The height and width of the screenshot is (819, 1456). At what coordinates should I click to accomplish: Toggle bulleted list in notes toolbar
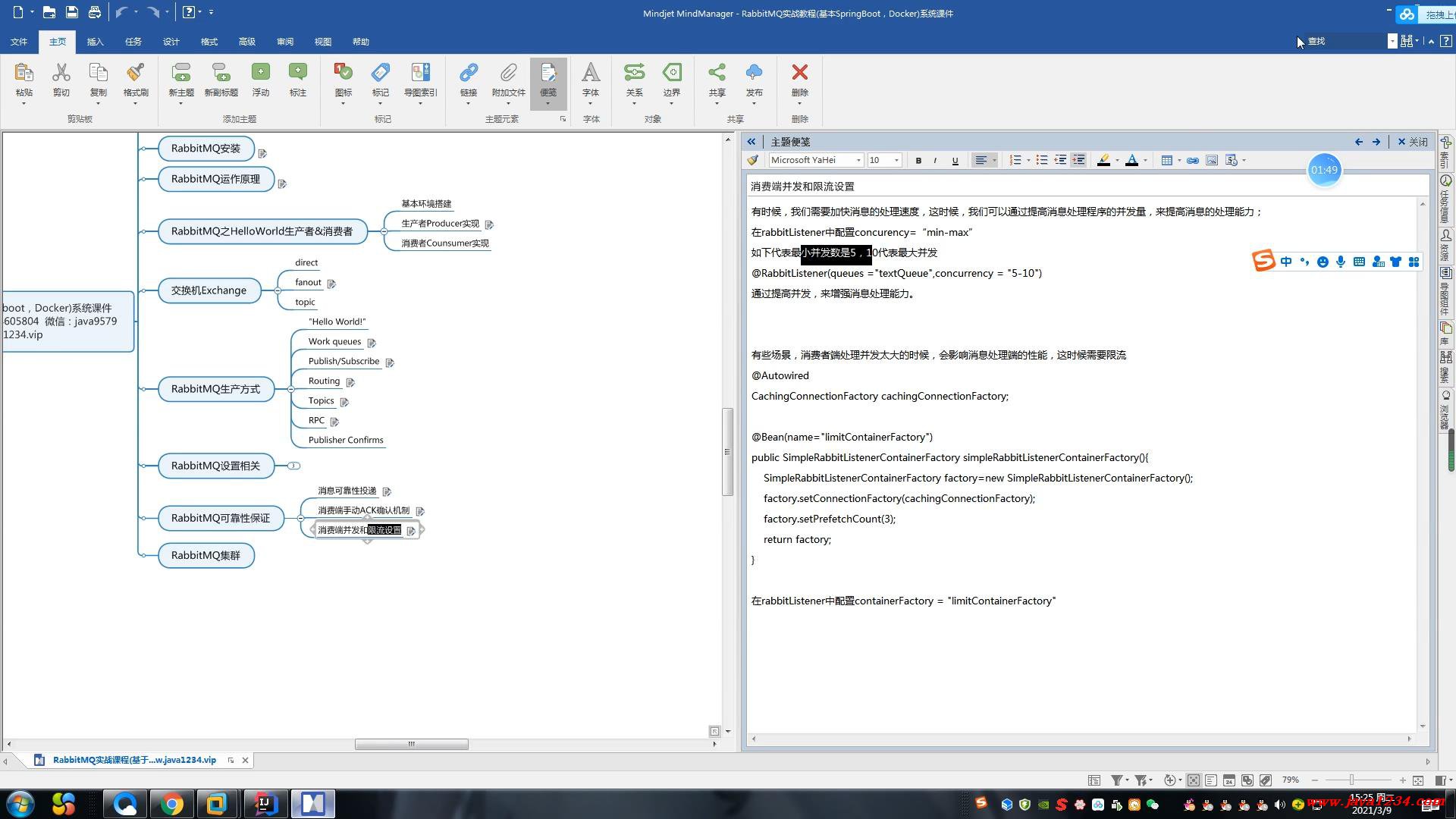pos(1041,160)
